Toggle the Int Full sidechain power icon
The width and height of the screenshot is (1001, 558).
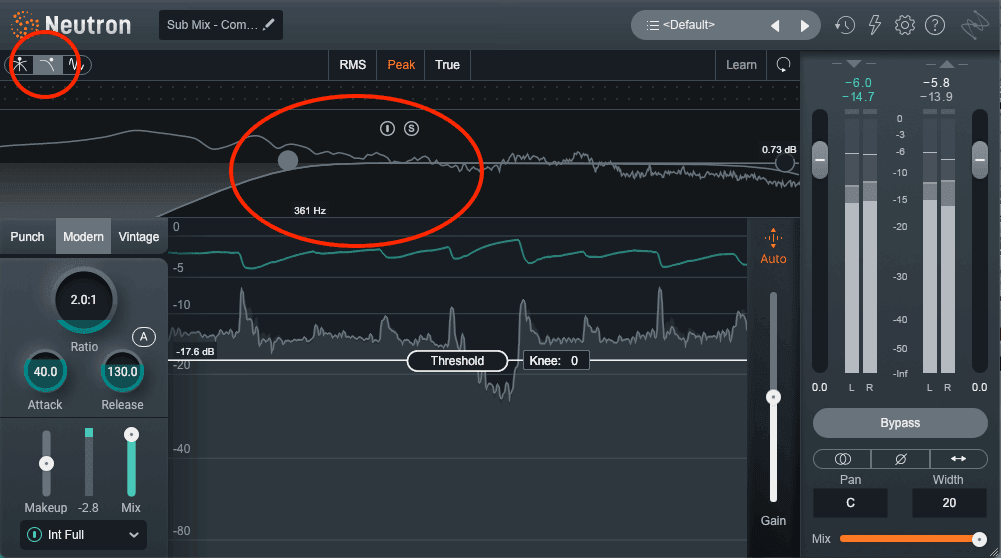[34, 535]
